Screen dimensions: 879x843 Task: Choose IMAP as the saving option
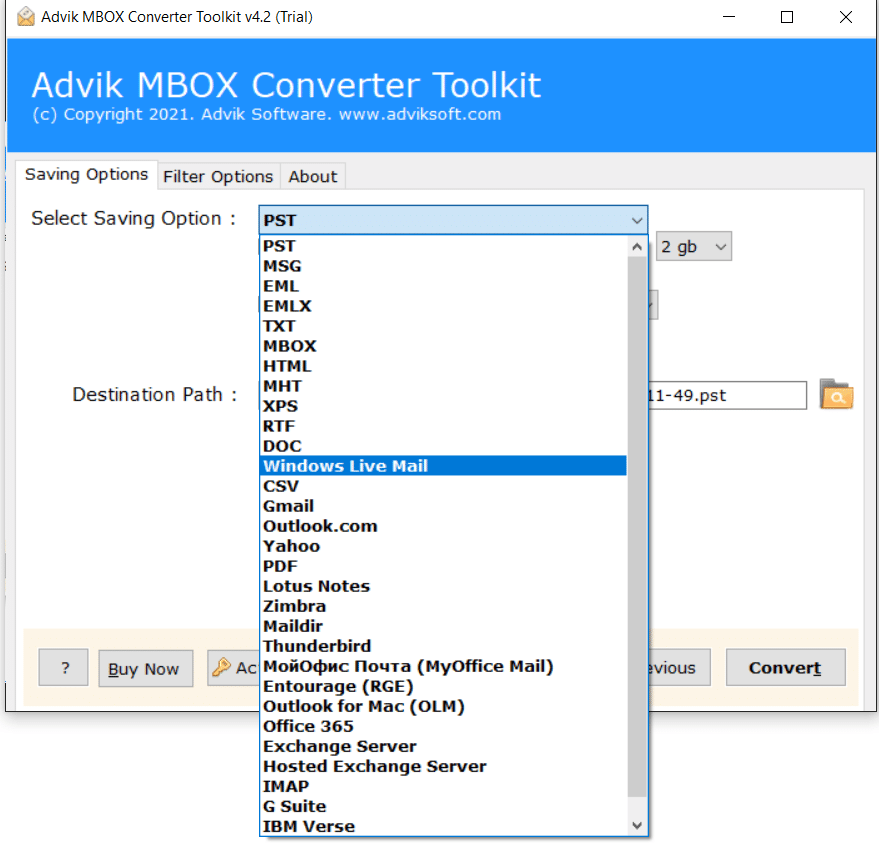pyautogui.click(x=443, y=786)
